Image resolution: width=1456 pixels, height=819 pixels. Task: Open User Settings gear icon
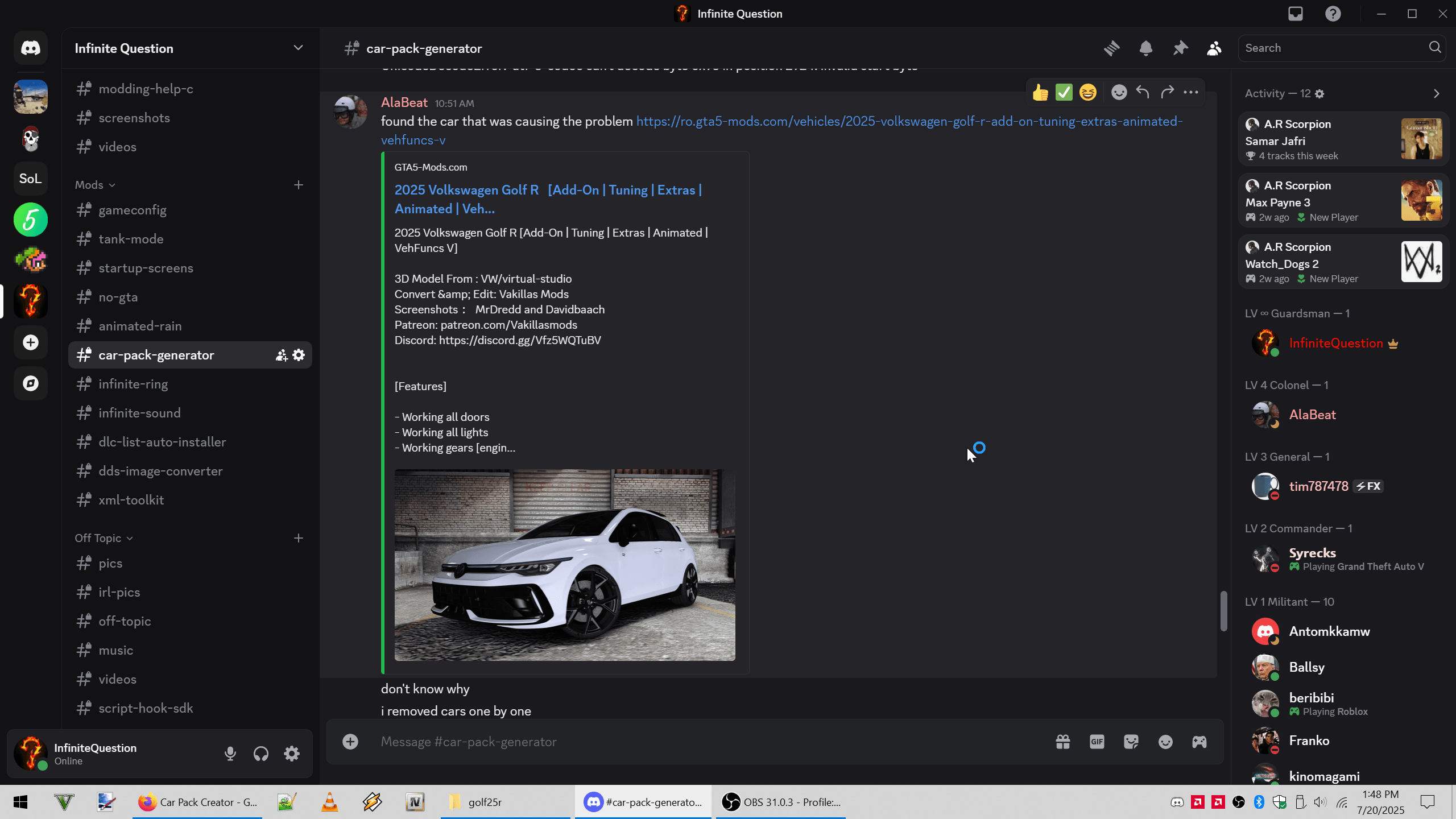pyautogui.click(x=292, y=754)
